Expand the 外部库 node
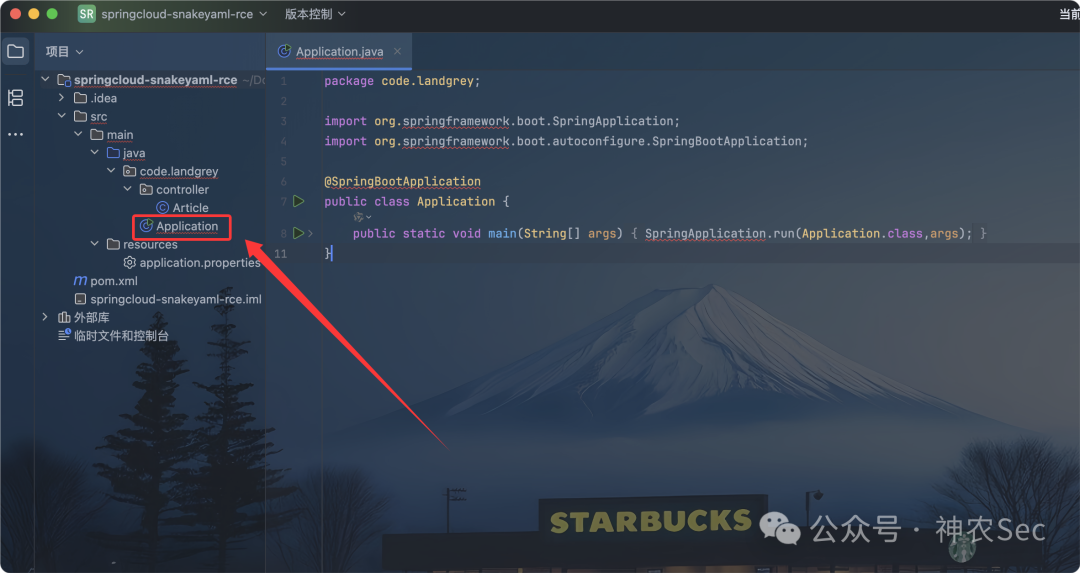This screenshot has width=1080, height=573. coord(45,317)
